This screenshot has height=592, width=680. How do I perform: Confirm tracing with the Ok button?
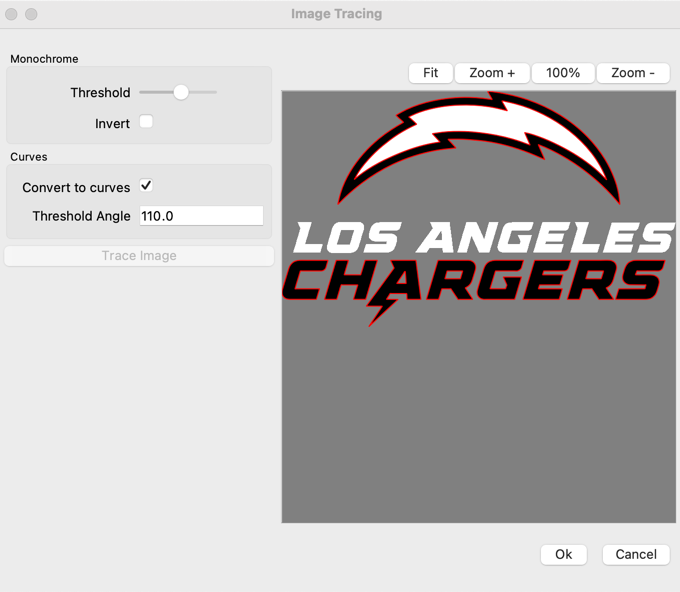[564, 554]
